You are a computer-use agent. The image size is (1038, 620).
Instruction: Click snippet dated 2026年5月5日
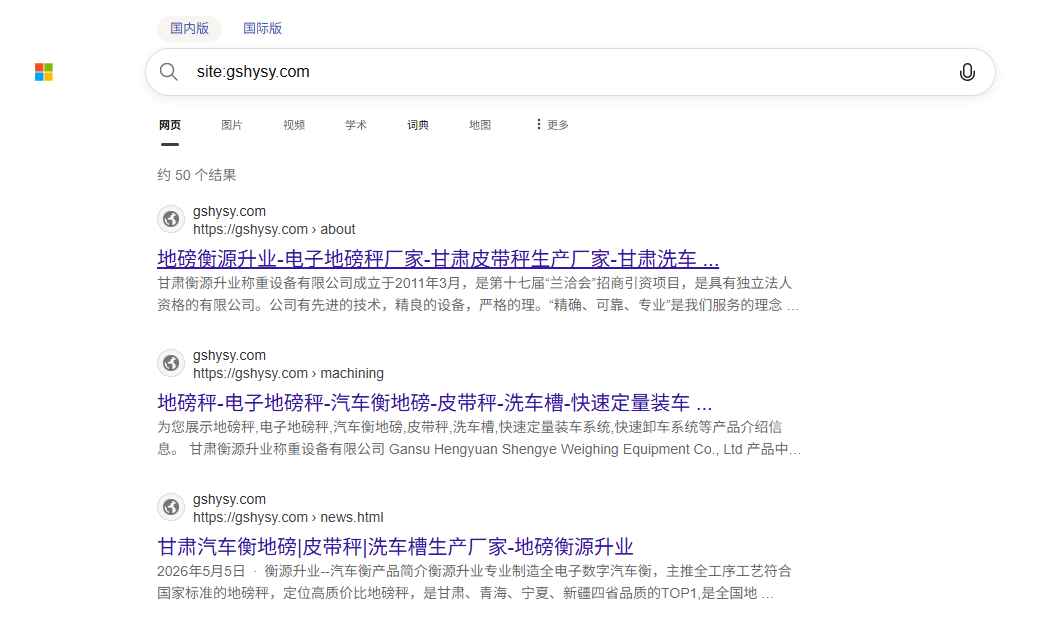[x=474, y=582]
